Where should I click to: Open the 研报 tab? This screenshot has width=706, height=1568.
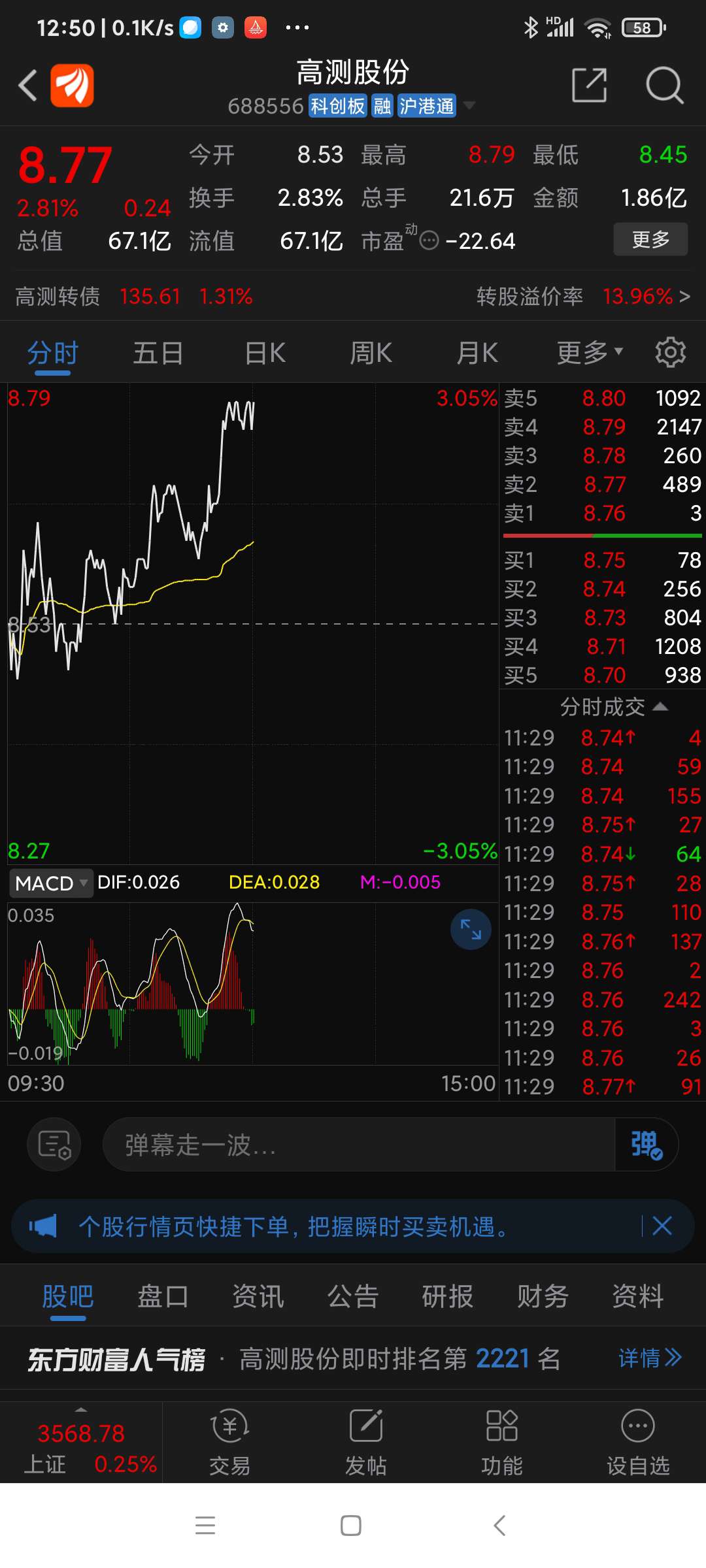(448, 1296)
